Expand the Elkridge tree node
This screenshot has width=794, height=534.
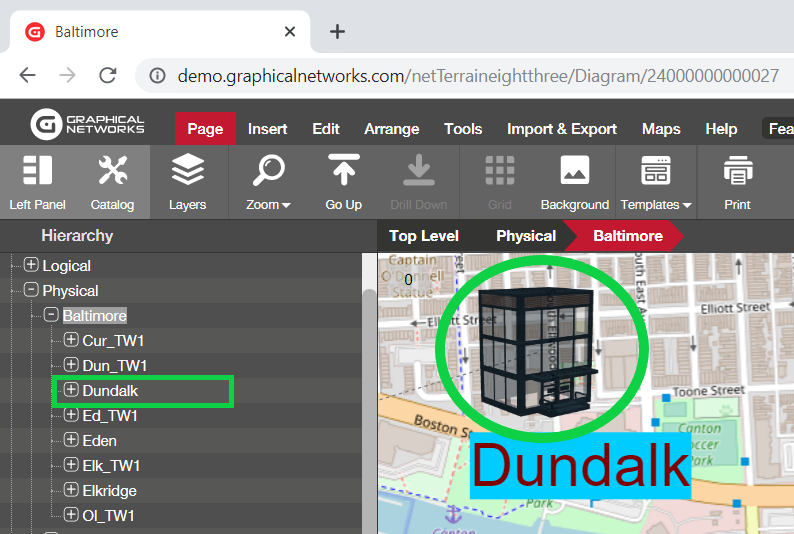71,490
